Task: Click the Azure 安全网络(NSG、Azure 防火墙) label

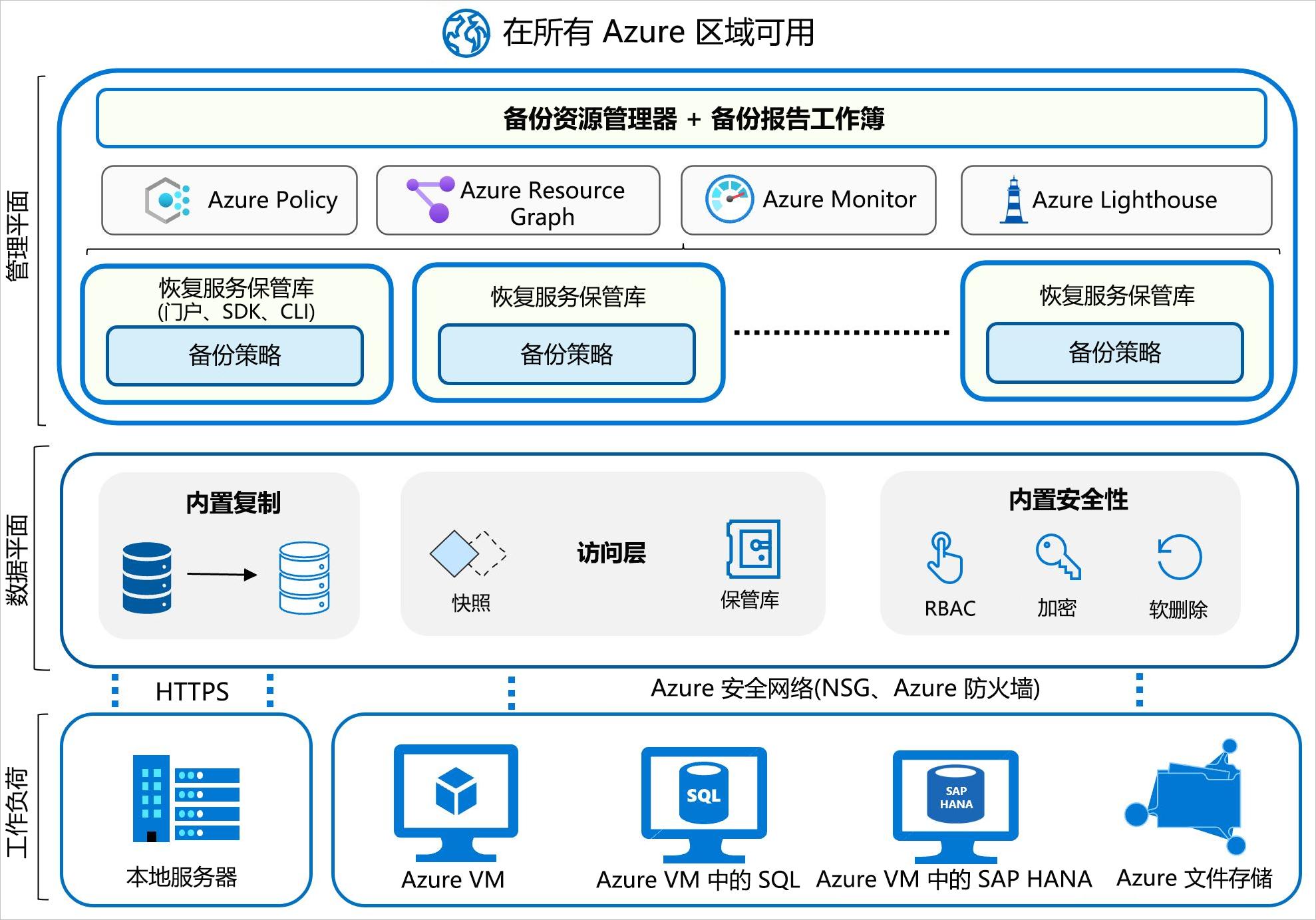Action: tap(845, 689)
